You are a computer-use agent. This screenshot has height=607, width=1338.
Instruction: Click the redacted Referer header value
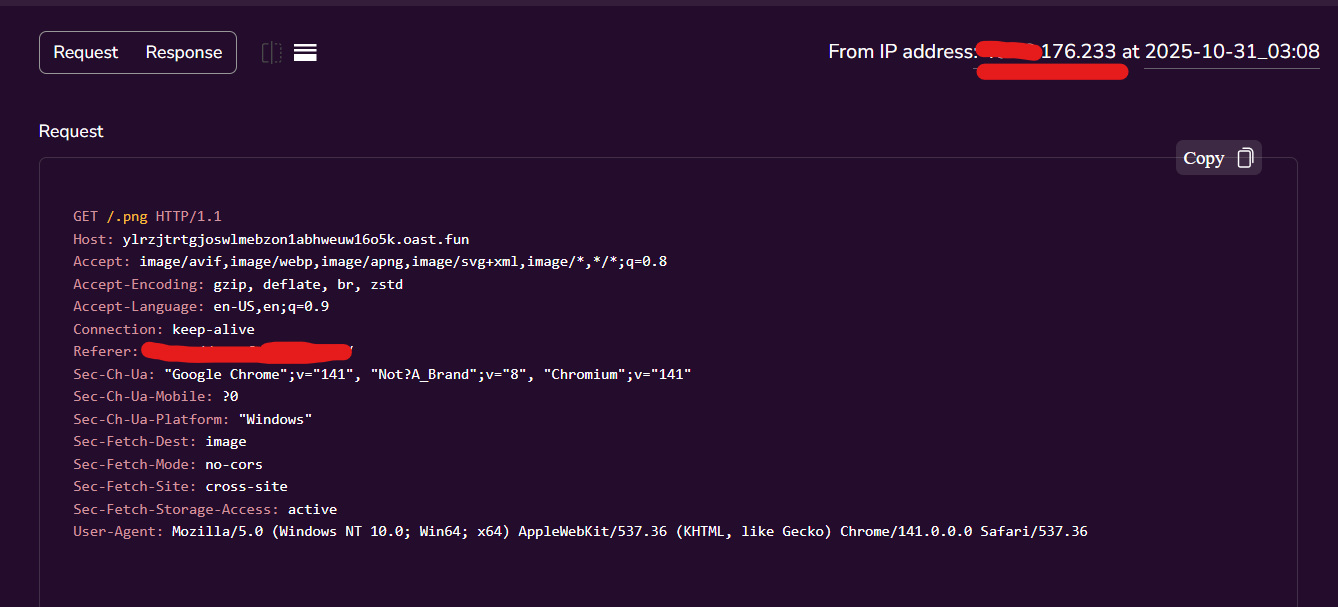[247, 351]
